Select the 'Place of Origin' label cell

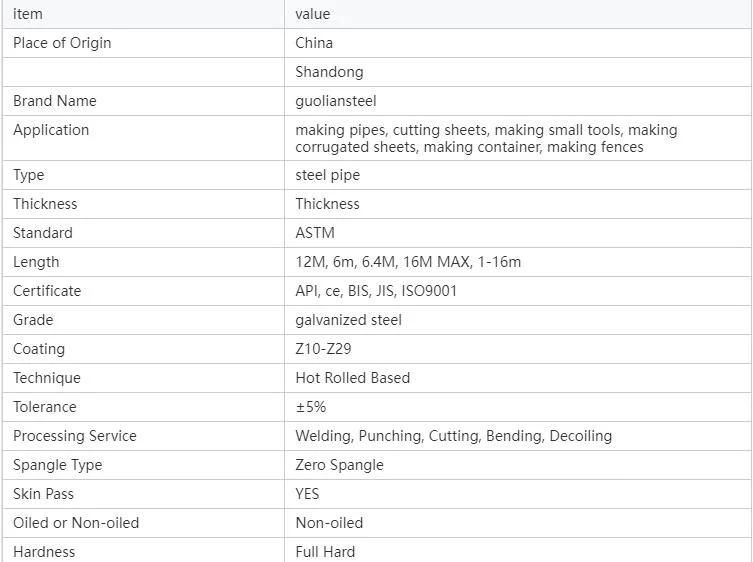click(x=143, y=43)
